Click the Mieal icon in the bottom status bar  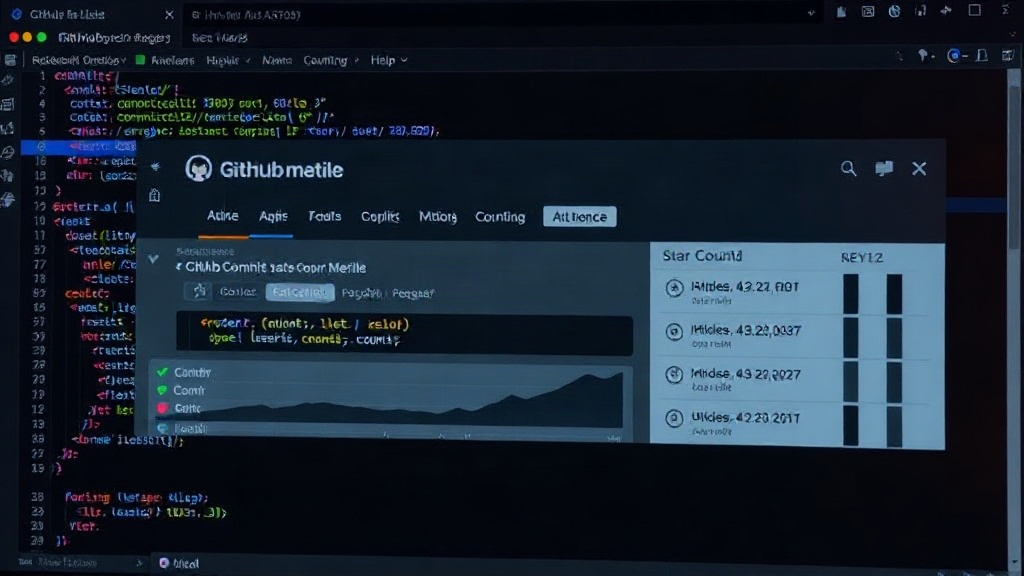pyautogui.click(x=164, y=563)
